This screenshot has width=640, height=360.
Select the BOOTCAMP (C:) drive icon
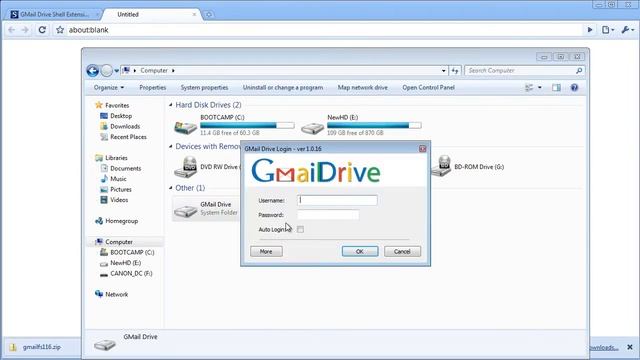186,127
